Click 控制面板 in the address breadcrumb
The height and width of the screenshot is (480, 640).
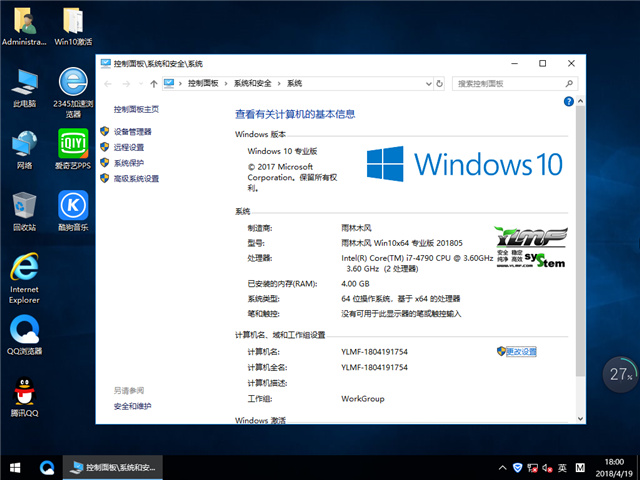203,84
